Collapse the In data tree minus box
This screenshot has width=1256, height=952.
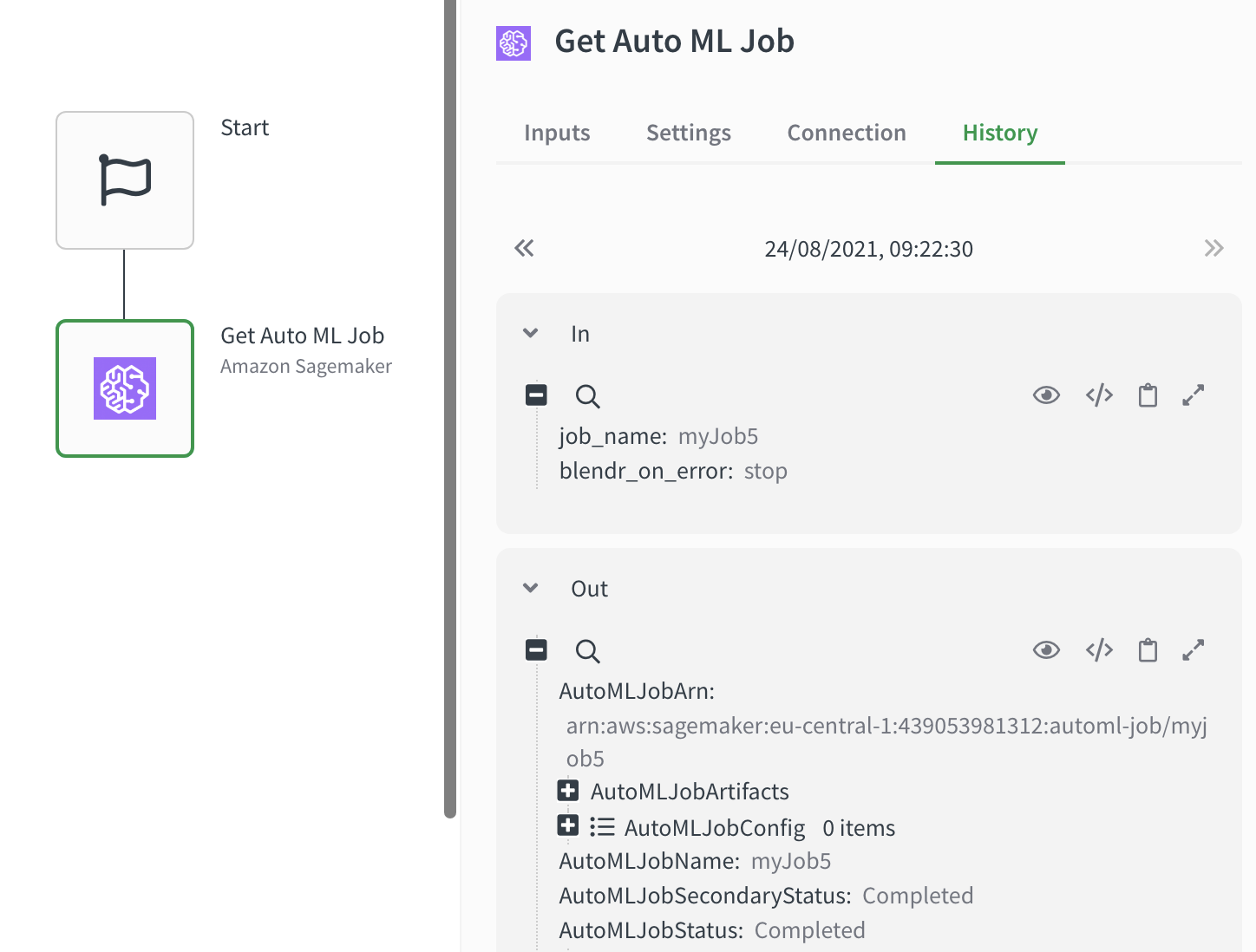point(536,395)
